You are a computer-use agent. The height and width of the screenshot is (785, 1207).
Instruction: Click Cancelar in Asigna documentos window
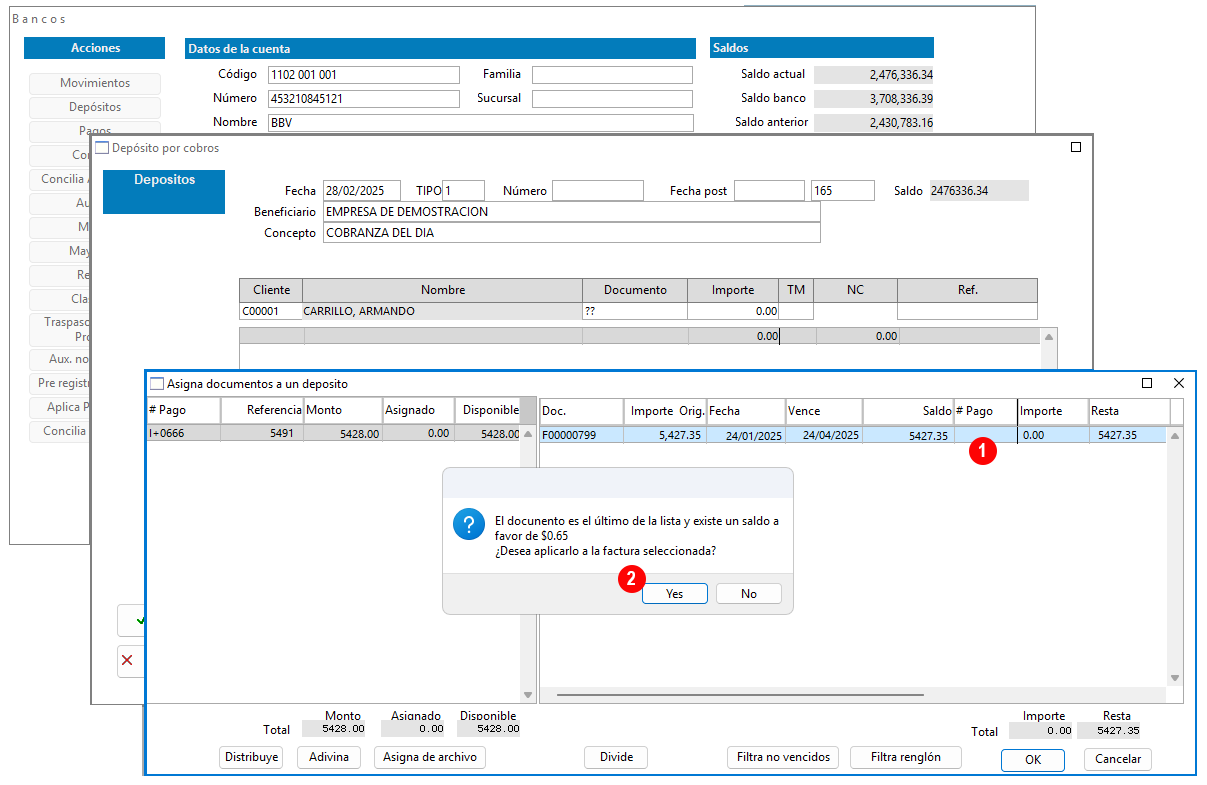[x=1118, y=760]
